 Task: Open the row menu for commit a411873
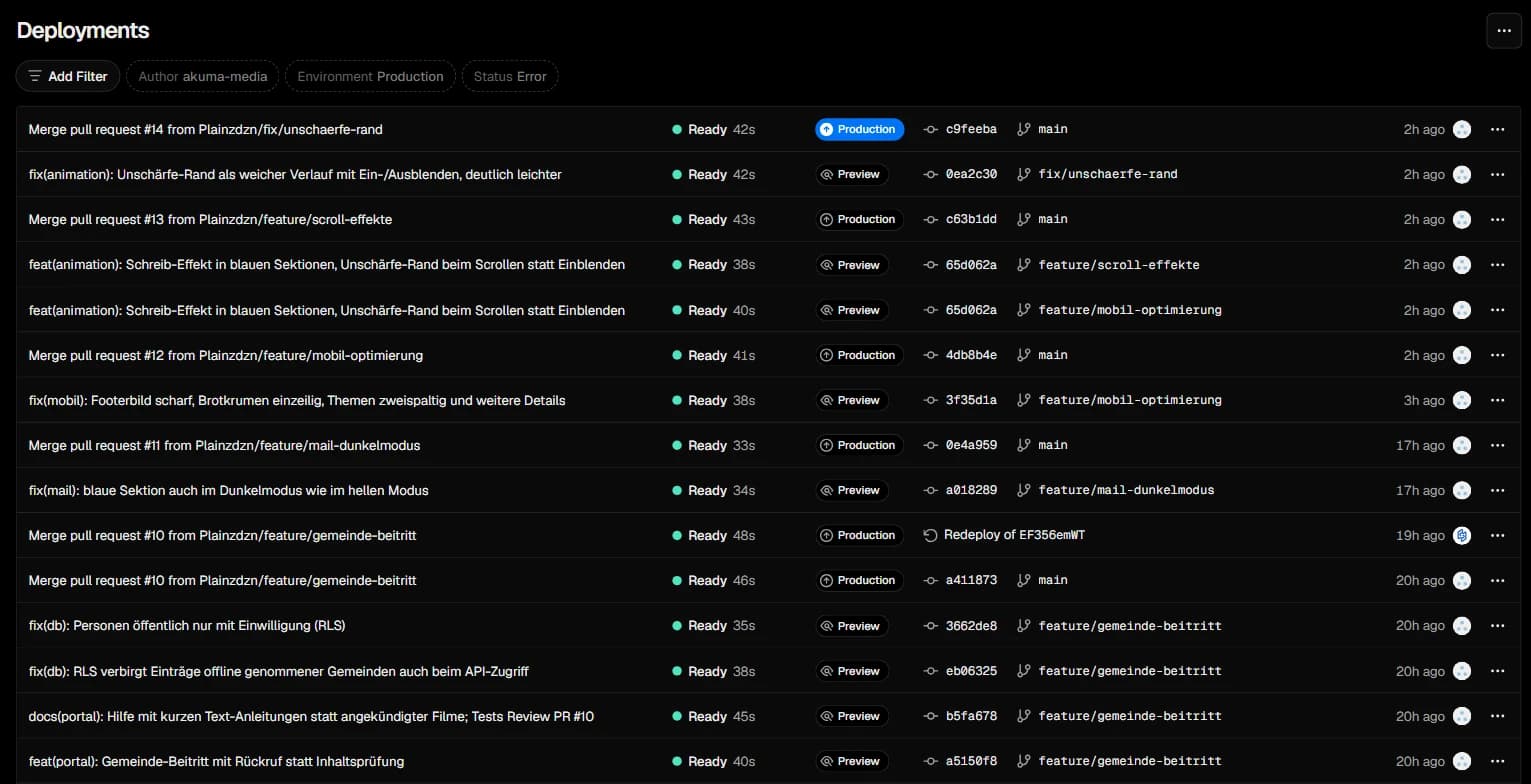tap(1497, 580)
